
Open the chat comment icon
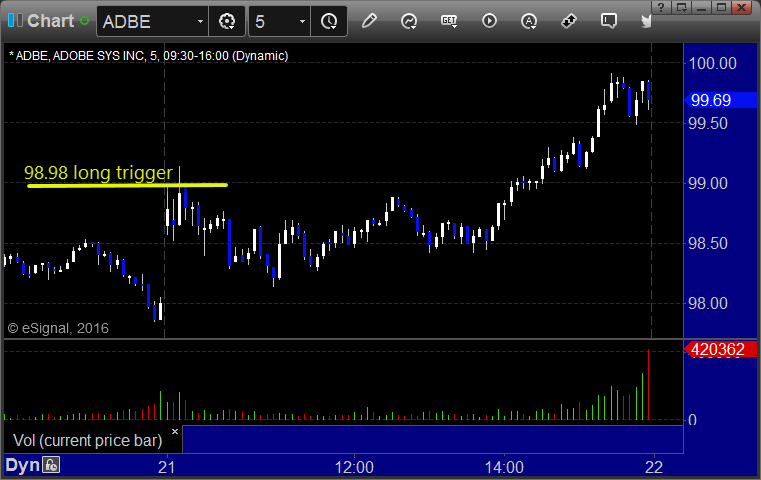(x=609, y=21)
